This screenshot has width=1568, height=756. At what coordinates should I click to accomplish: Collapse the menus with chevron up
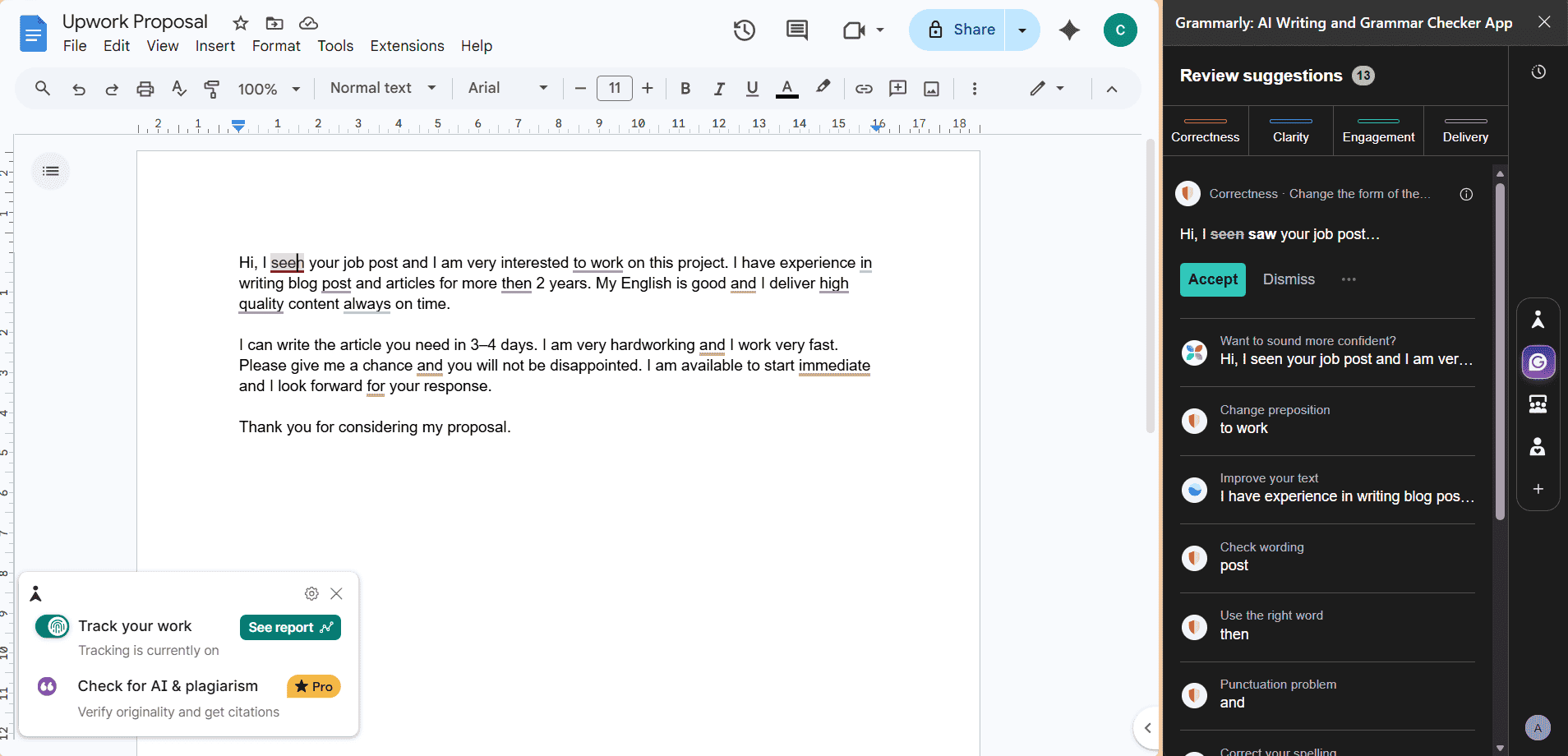pyautogui.click(x=1112, y=89)
